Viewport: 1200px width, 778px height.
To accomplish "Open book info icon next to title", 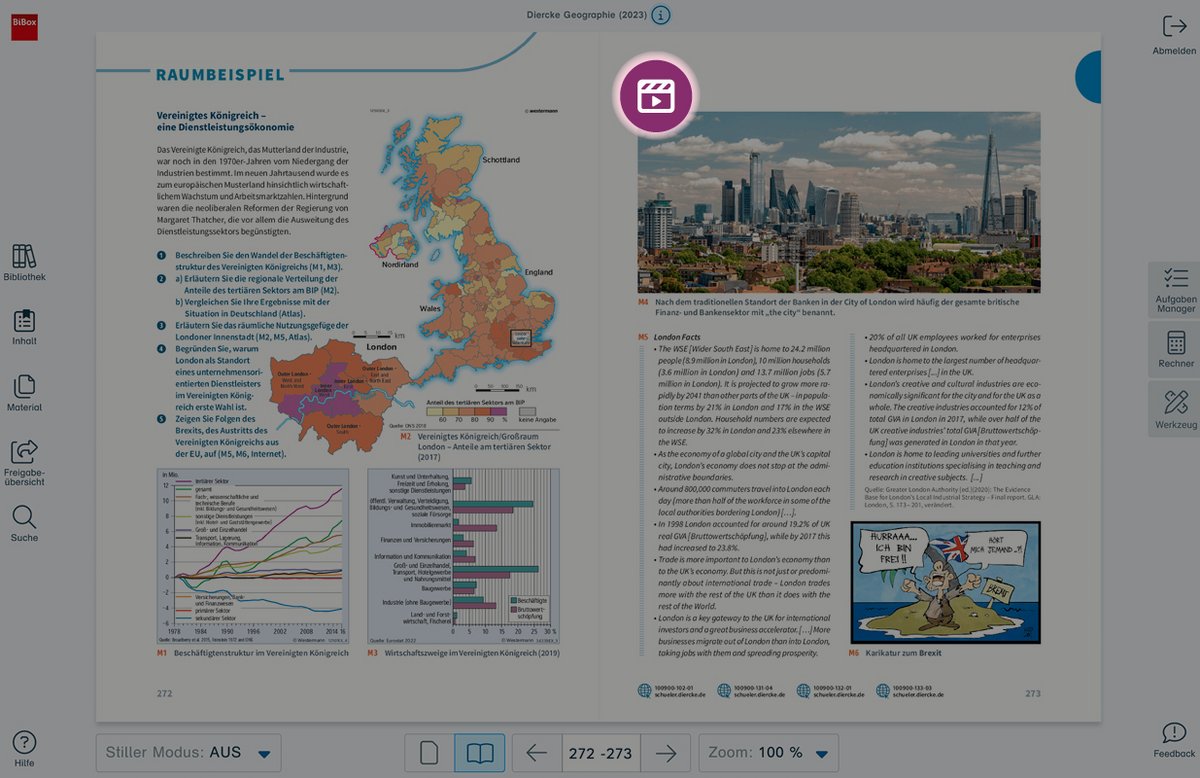I will pos(661,15).
